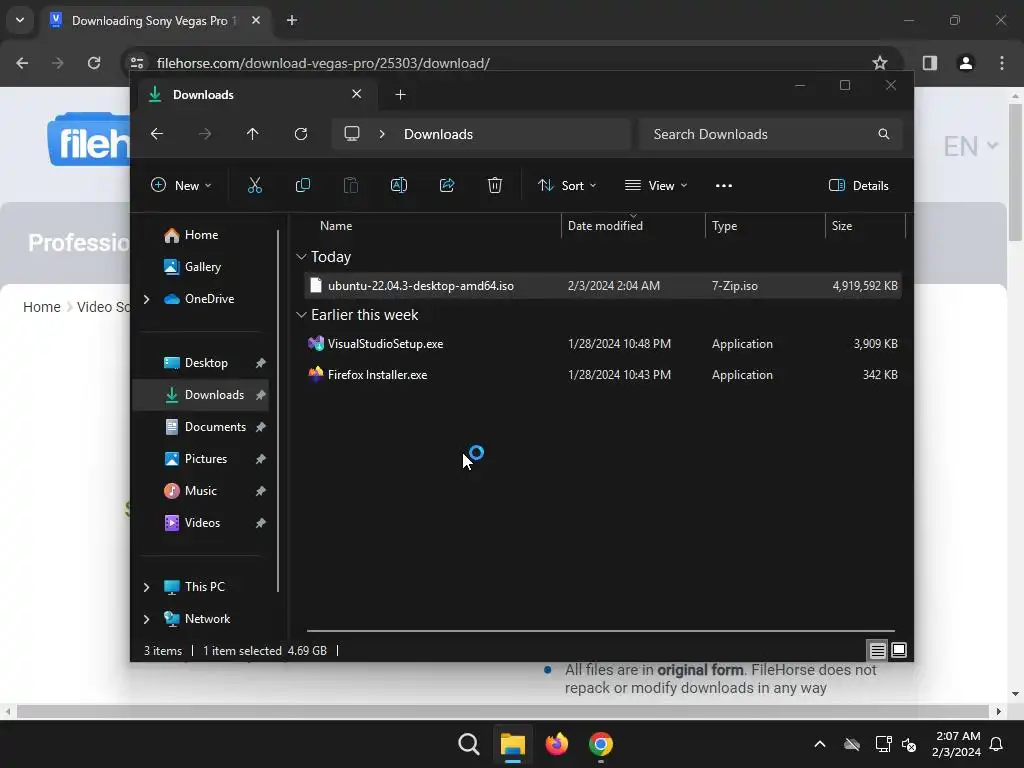Click the Firefox icon on the taskbar

556,744
